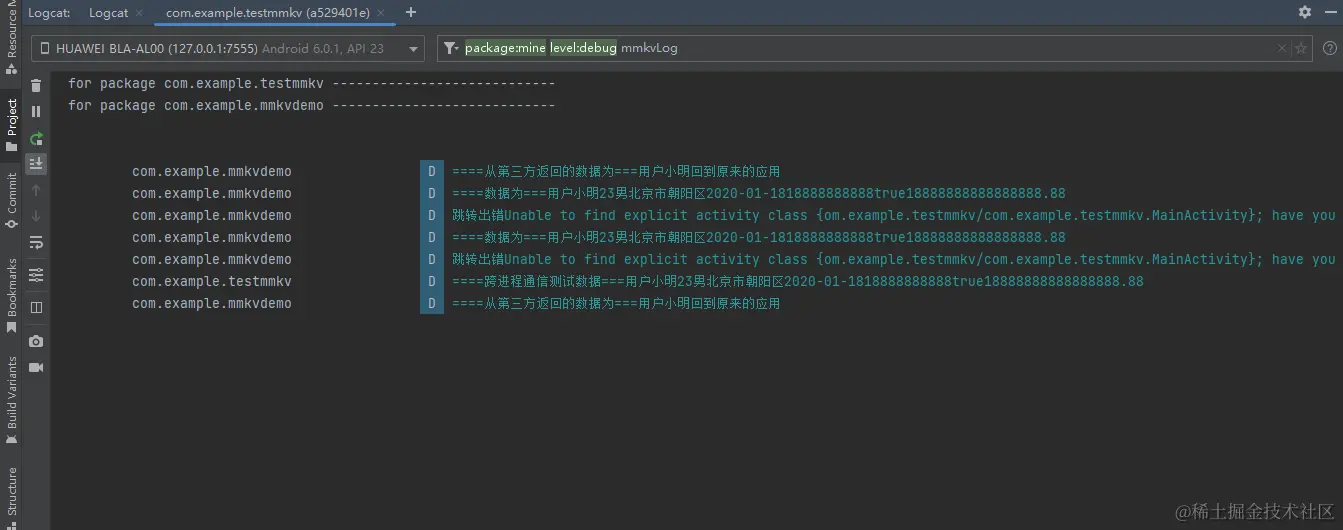
Task: Clear logcat with the trash icon
Action: [36, 85]
